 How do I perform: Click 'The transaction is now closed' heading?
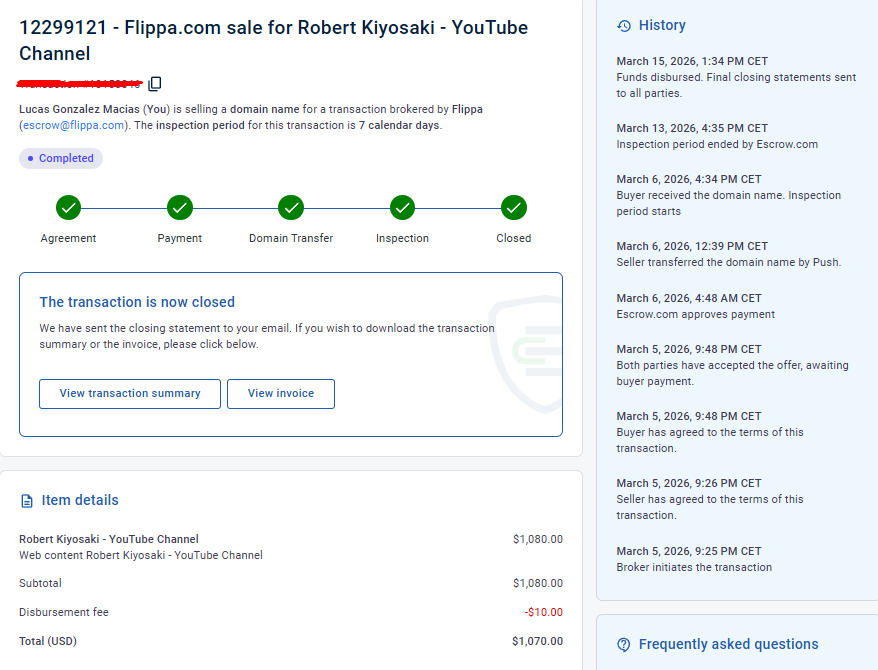(x=137, y=302)
